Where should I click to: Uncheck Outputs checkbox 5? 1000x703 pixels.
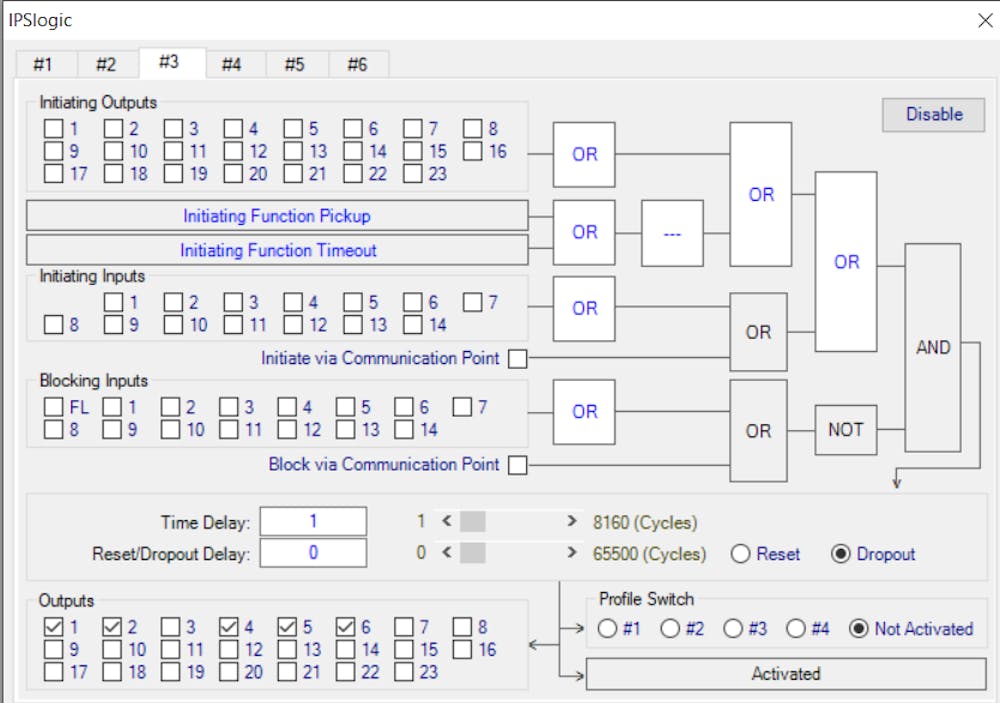(x=287, y=627)
